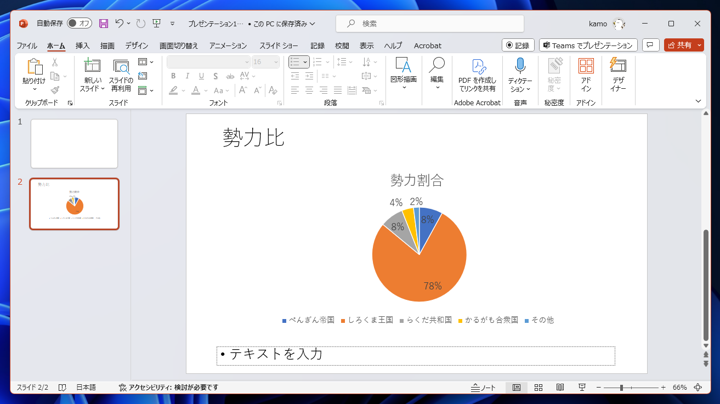Open the Acrobat tab

[428, 45]
